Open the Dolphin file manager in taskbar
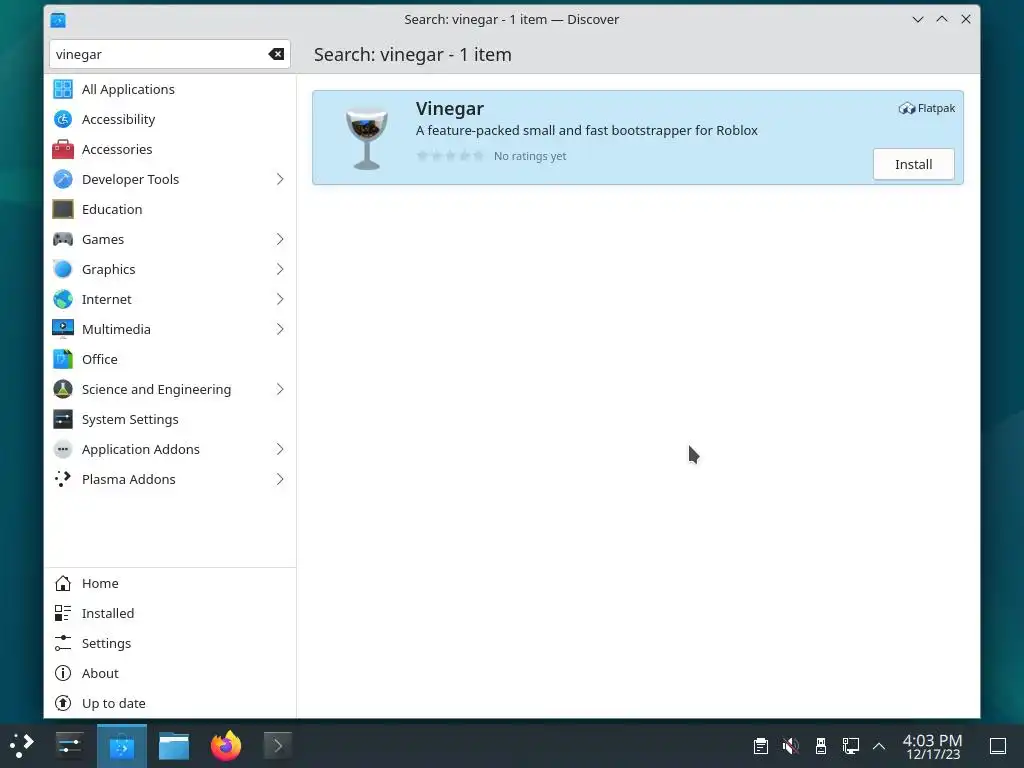Image resolution: width=1024 pixels, height=768 pixels. [x=174, y=746]
